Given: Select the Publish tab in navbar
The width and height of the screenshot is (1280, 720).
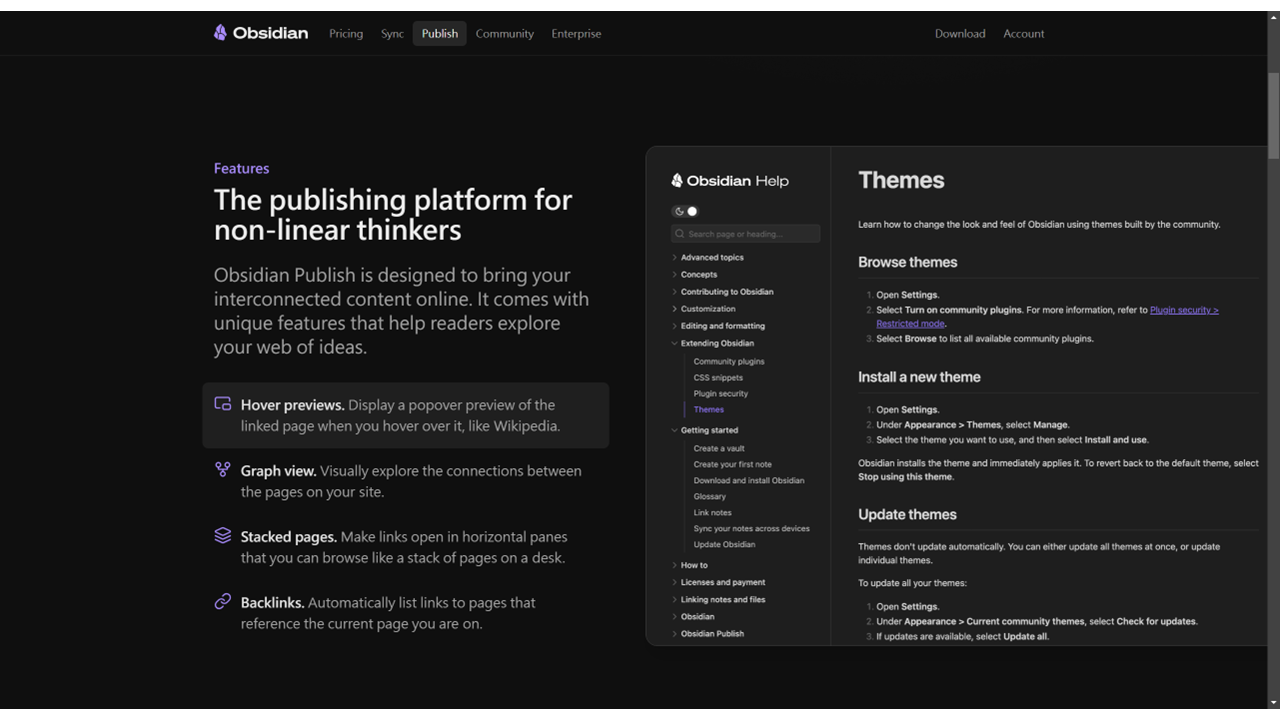Looking at the screenshot, I should coord(439,33).
